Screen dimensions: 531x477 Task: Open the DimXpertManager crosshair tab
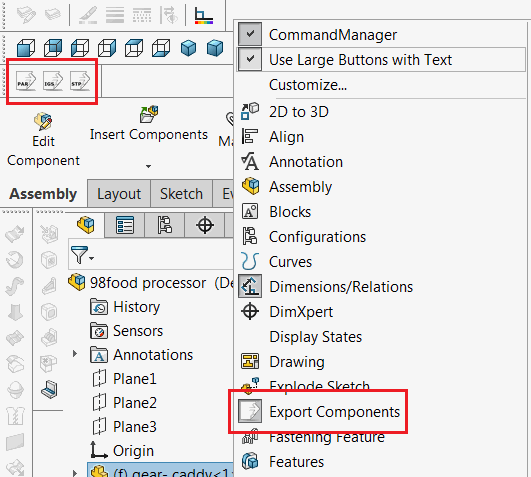click(205, 225)
